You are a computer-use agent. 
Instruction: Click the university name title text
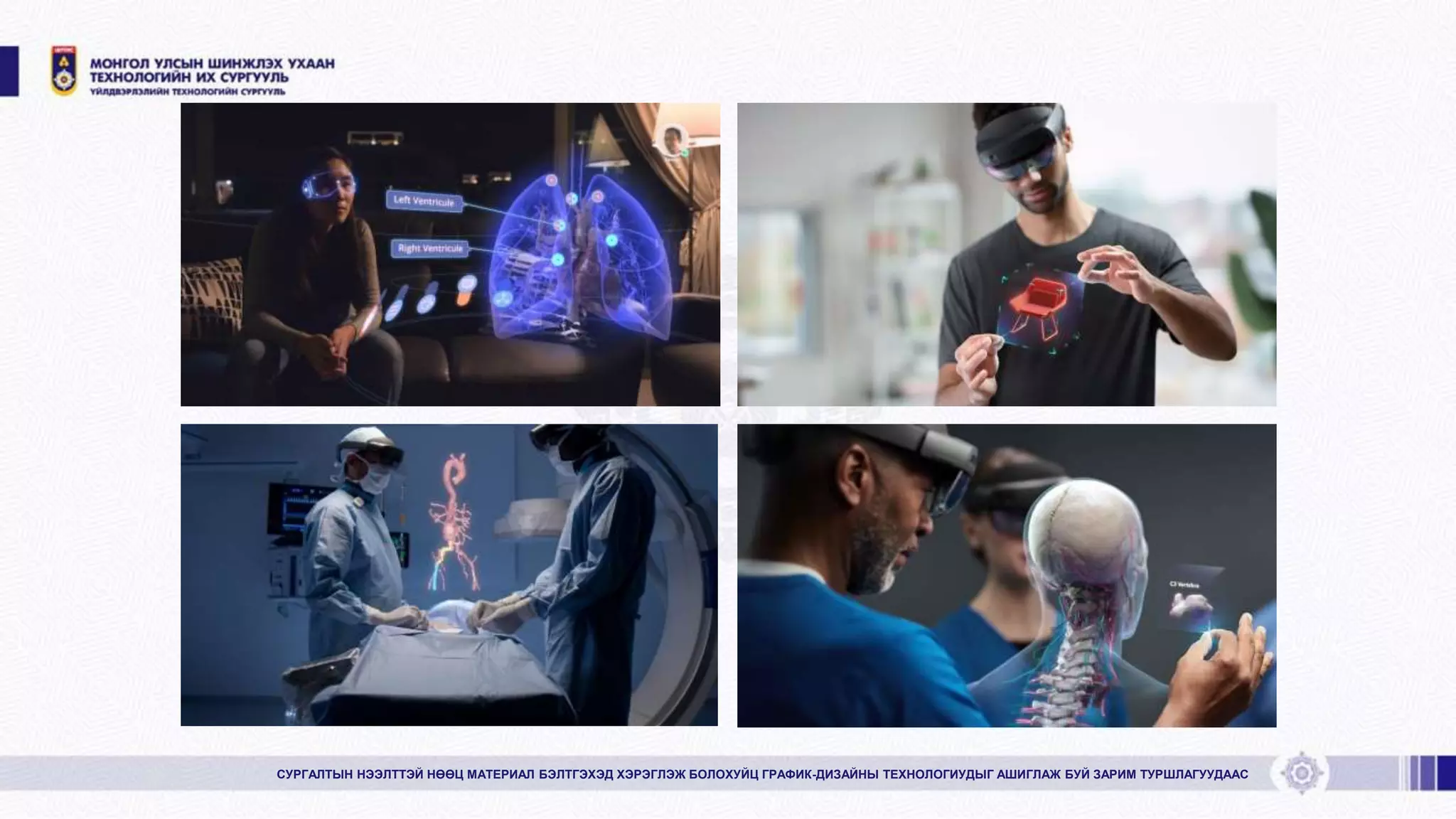point(212,70)
